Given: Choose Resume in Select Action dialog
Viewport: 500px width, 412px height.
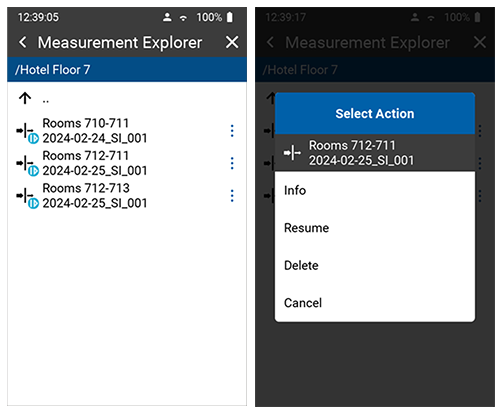Looking at the screenshot, I should [375, 228].
